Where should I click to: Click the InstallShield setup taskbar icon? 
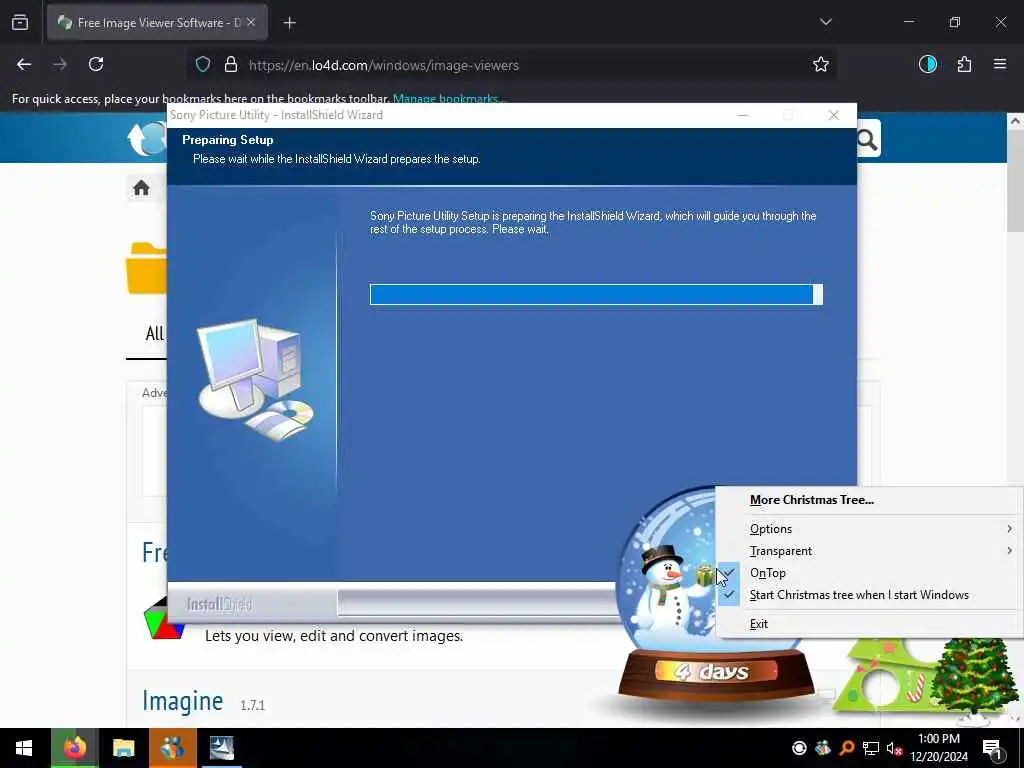pos(222,748)
